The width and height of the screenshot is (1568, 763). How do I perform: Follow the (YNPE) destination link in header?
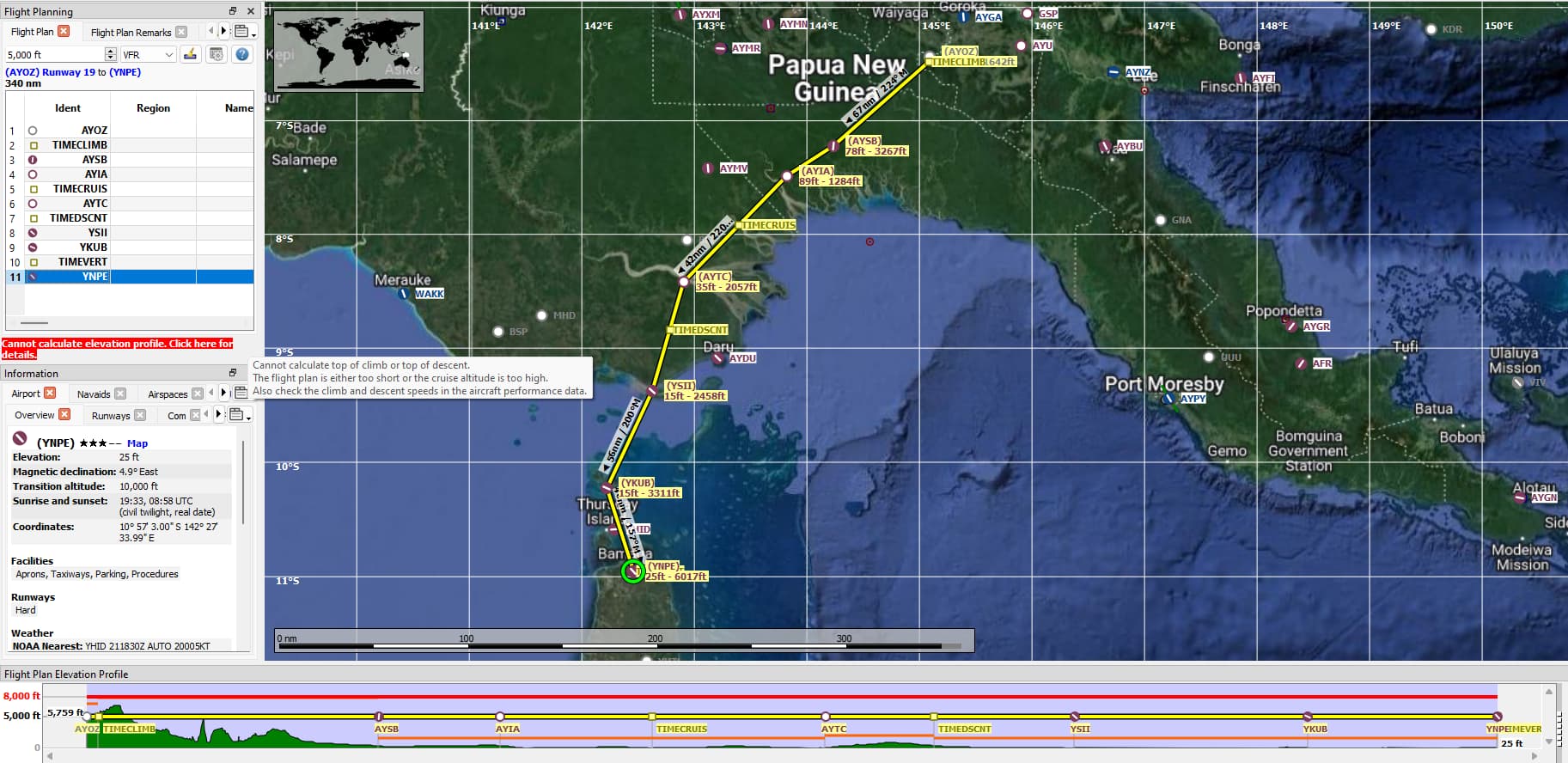[125, 72]
